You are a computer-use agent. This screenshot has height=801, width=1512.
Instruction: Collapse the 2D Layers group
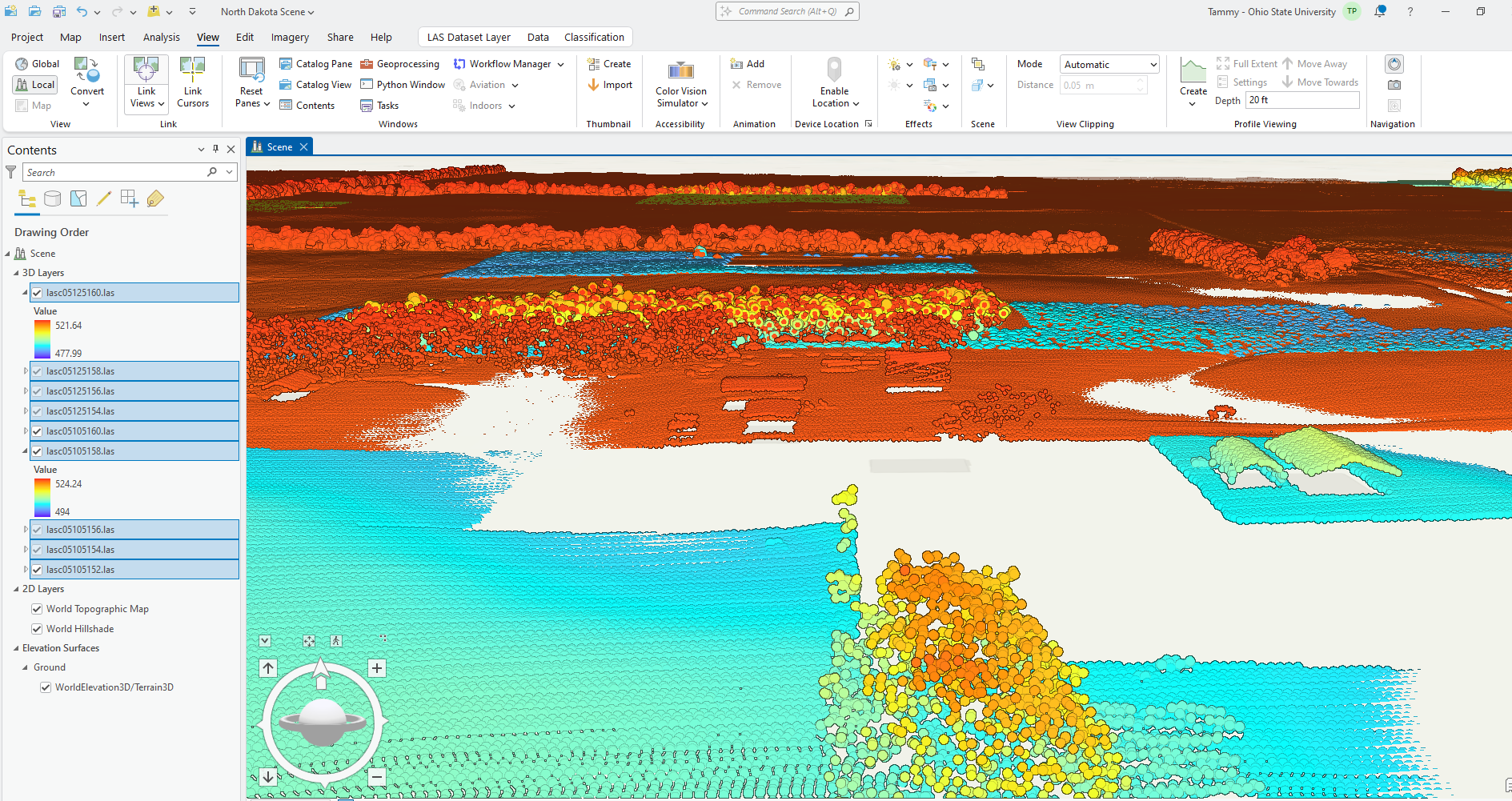pyautogui.click(x=16, y=589)
